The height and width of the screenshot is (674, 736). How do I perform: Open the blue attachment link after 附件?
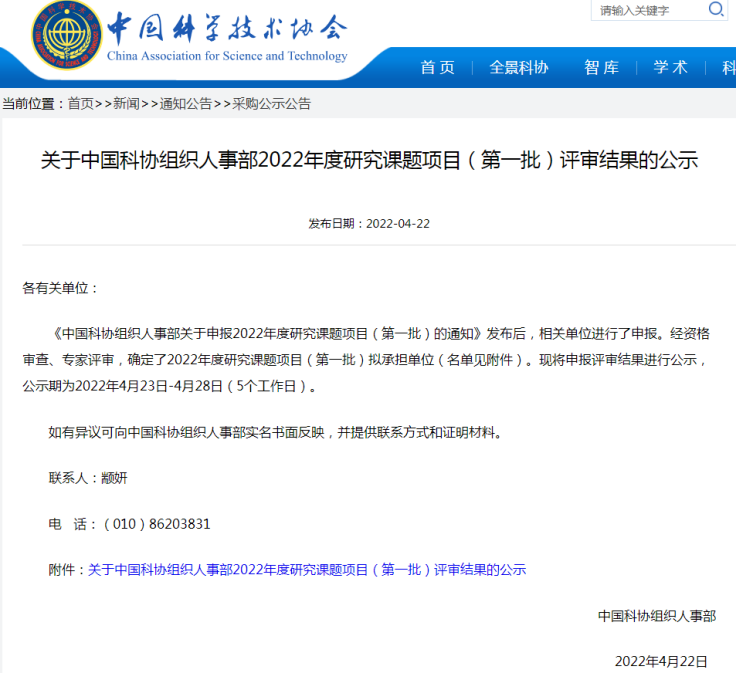(306, 570)
